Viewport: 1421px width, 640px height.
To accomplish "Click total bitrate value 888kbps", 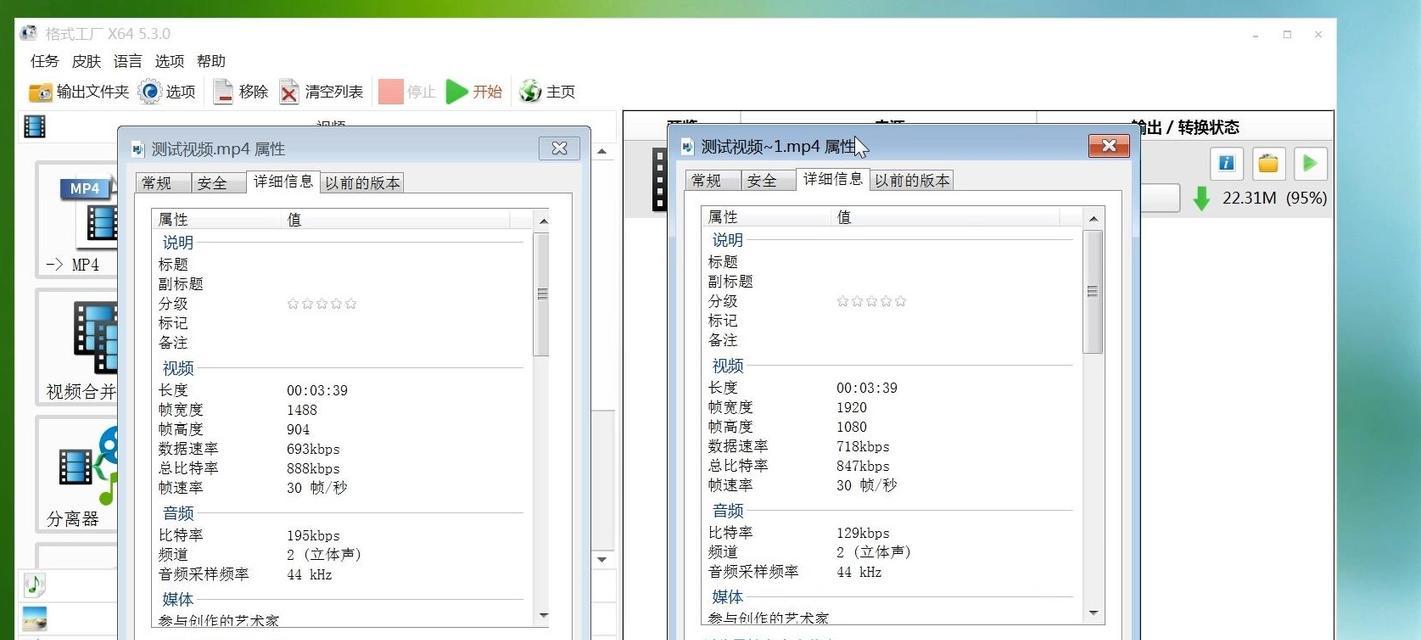I will (x=313, y=469).
